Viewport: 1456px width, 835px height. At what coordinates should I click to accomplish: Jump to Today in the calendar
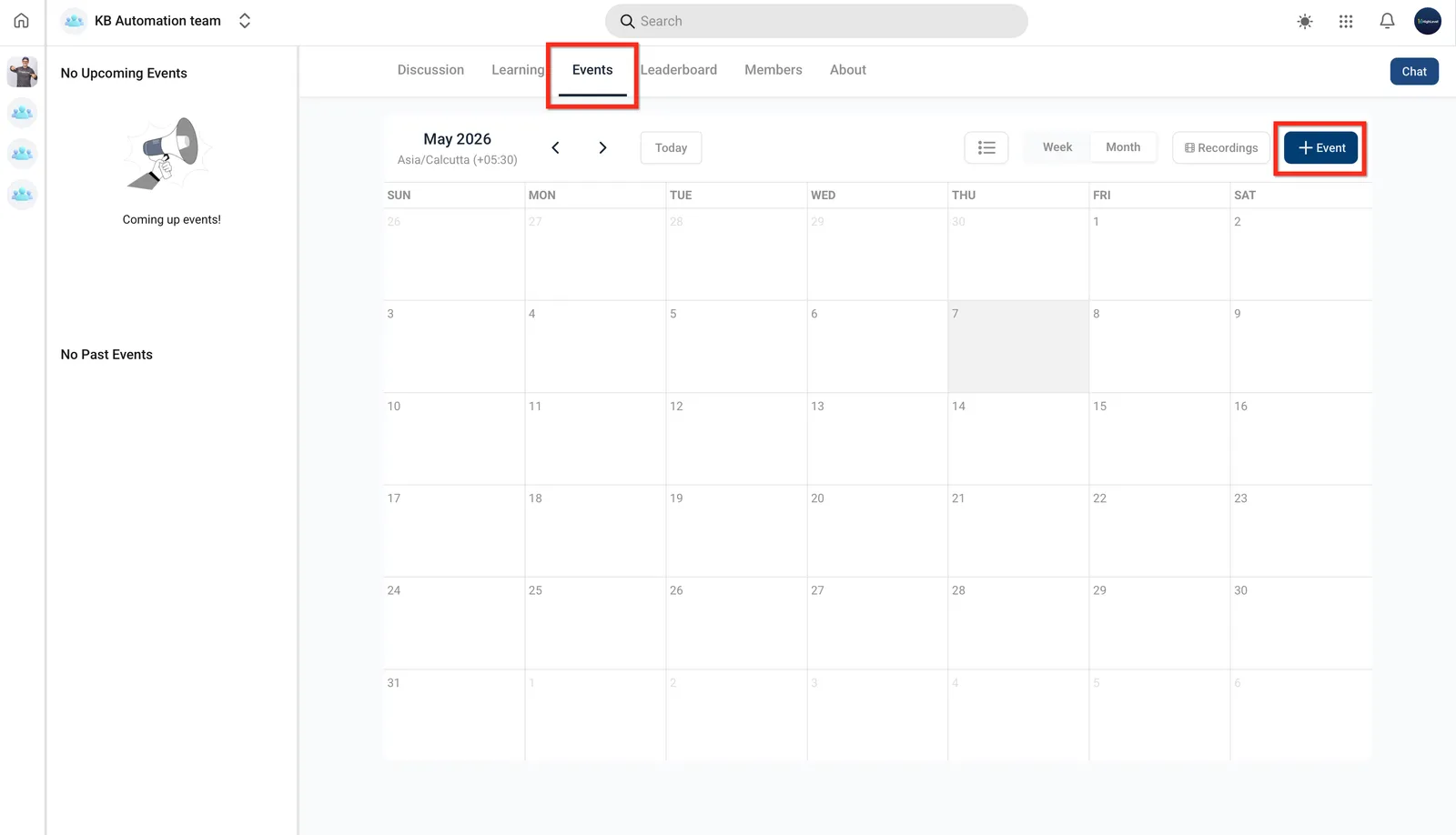(x=672, y=147)
